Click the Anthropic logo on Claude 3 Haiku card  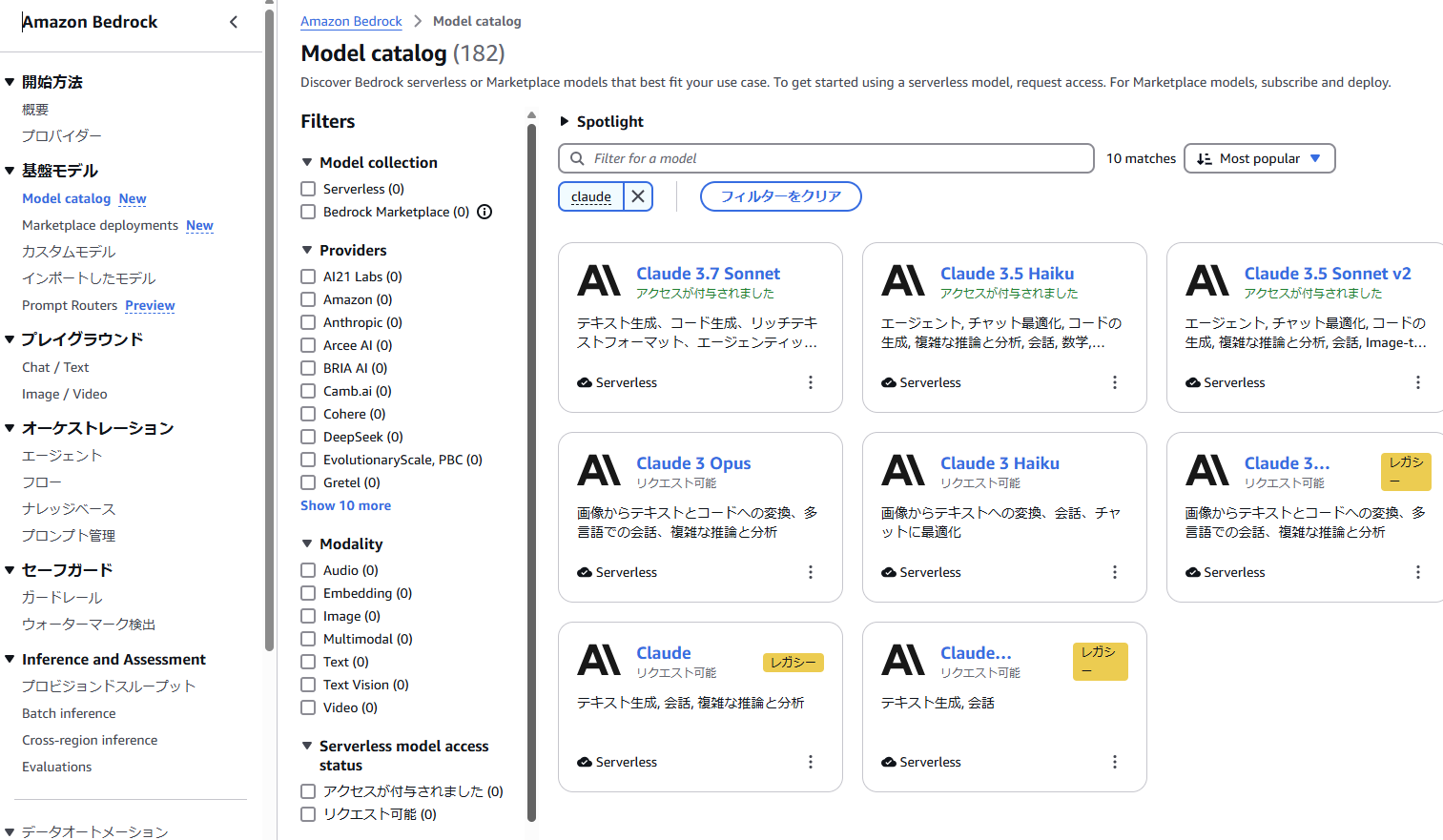(x=903, y=470)
